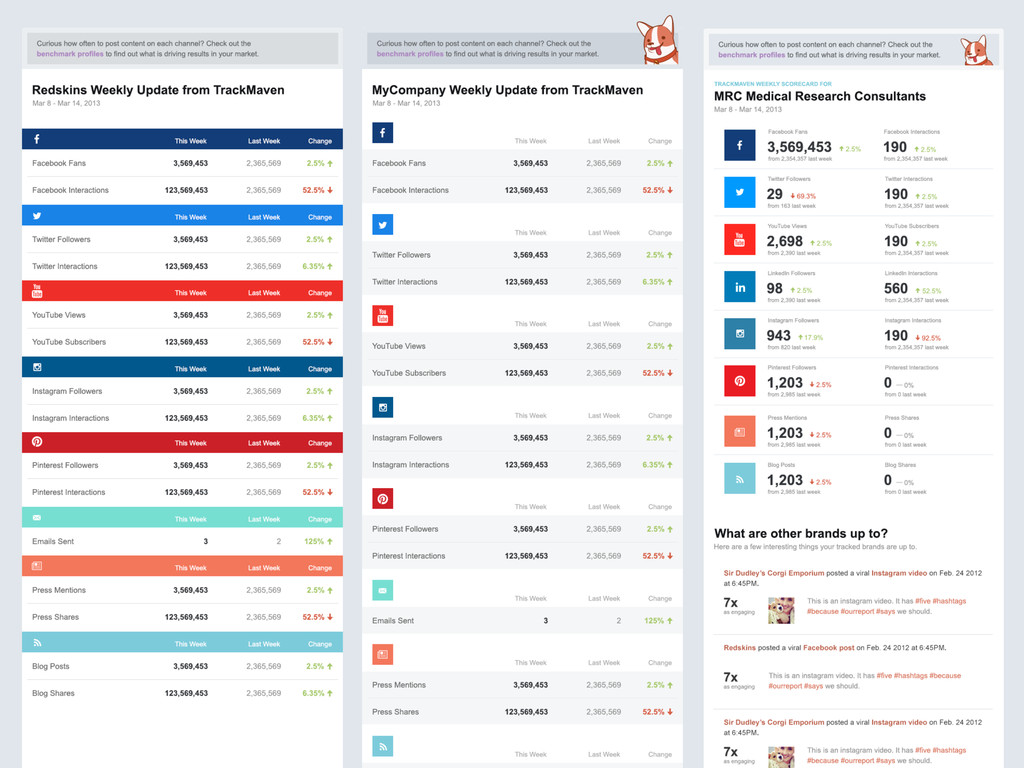The width and height of the screenshot is (1024, 768).
Task: Click Emails Sent 125% change in Redskins panel
Action: tap(319, 541)
